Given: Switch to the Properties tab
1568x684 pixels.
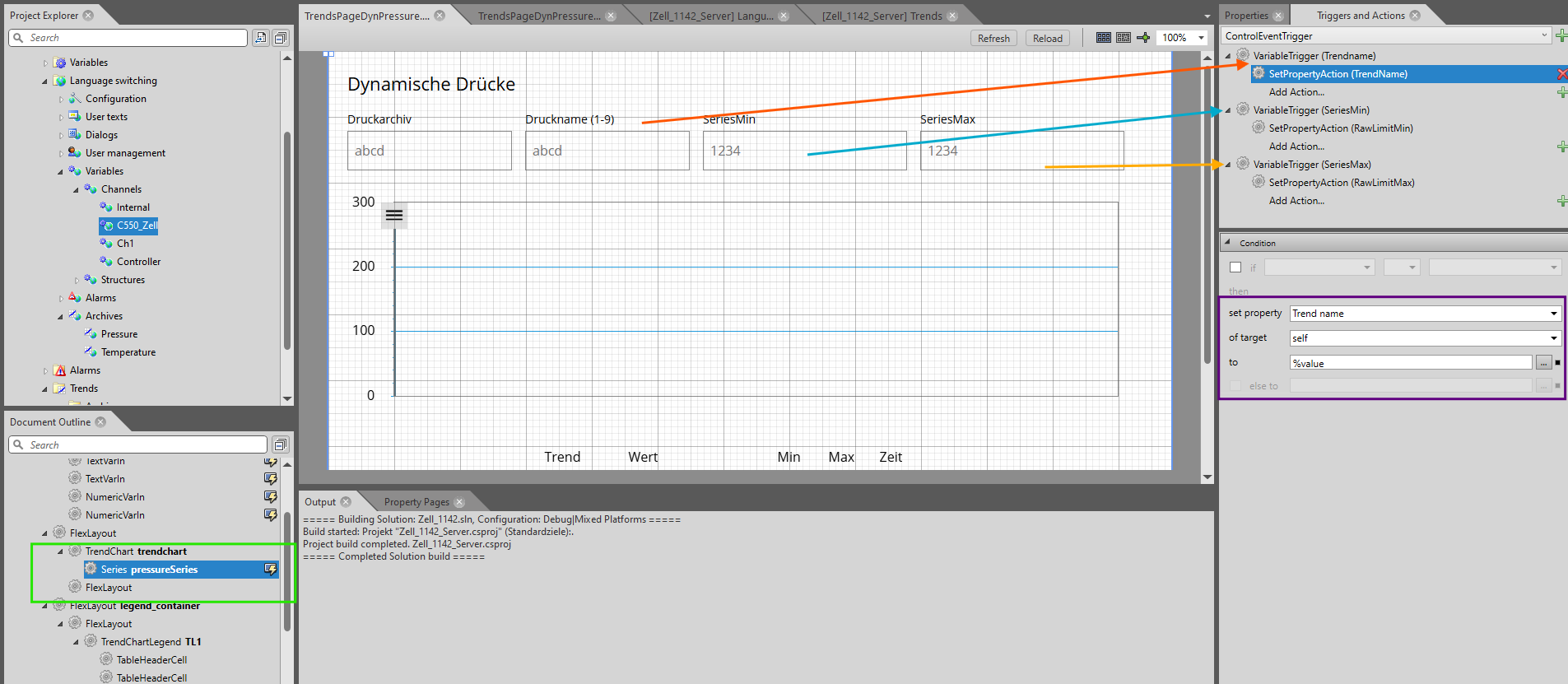Looking at the screenshot, I should click(x=1246, y=16).
